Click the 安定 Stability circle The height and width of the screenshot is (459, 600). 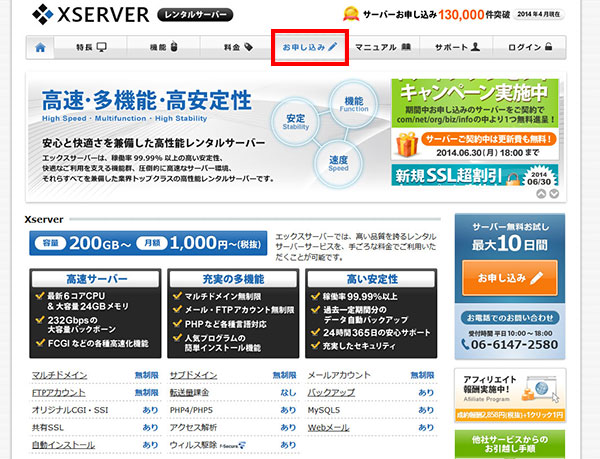pos(295,121)
